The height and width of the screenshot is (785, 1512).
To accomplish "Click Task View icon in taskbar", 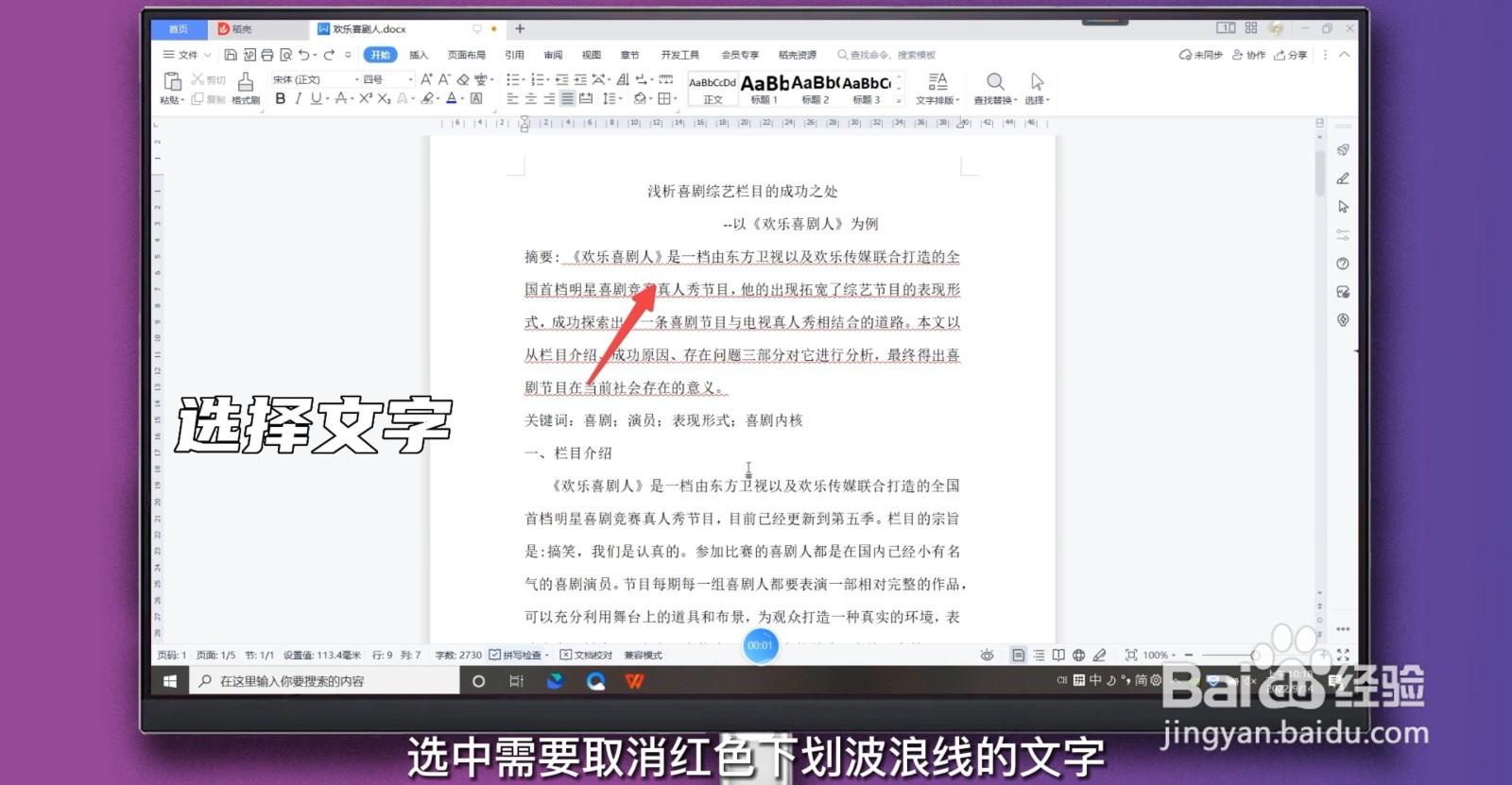I will click(516, 681).
